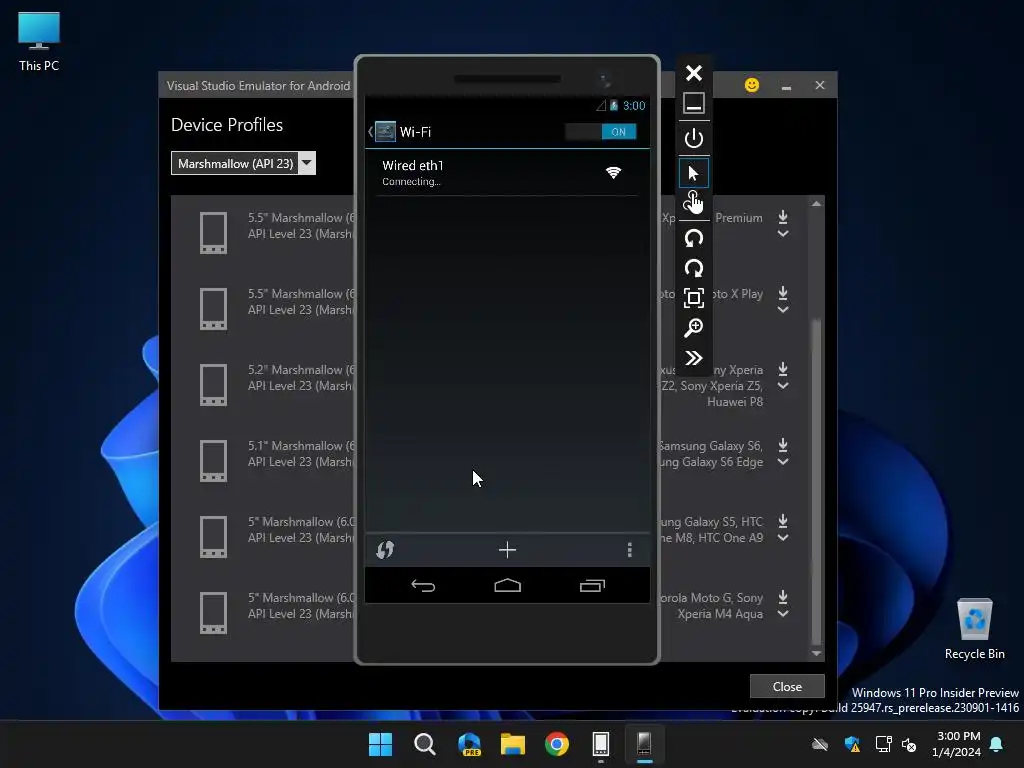Download the Xperia M4 Aqua profile

(783, 597)
